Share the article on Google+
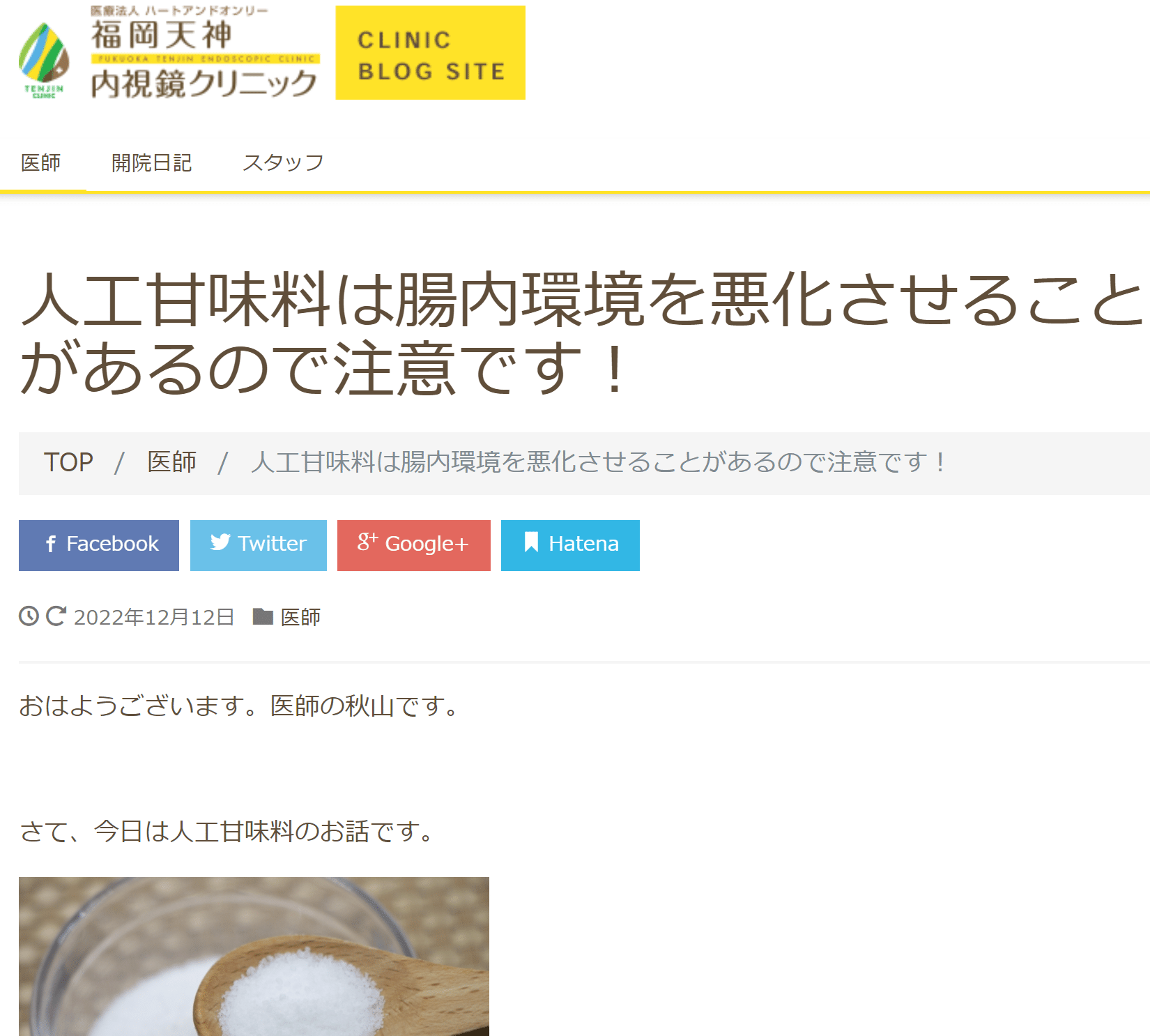 click(414, 545)
